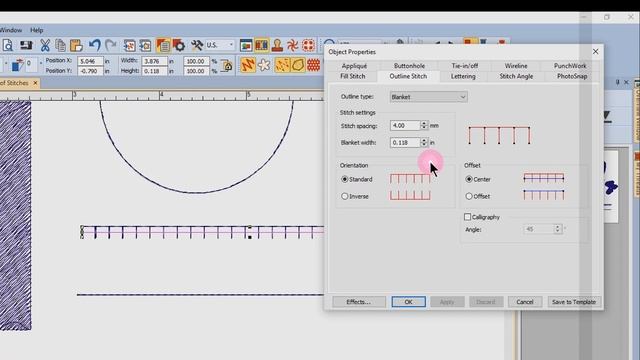
Task: Click the Apply button
Action: coord(447,302)
